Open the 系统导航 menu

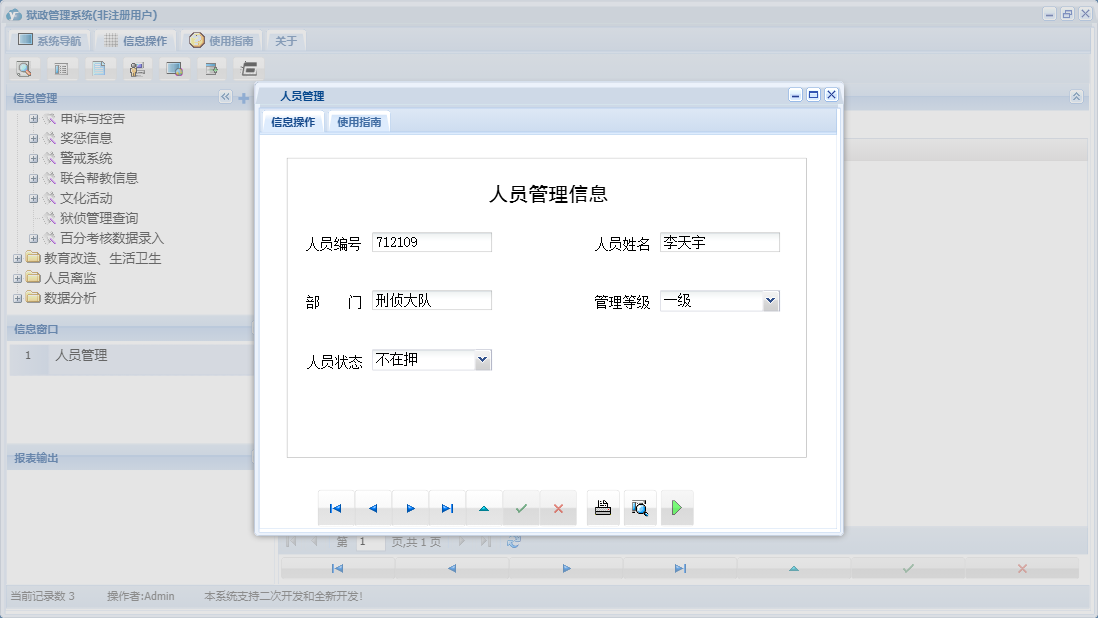pyautogui.click(x=49, y=40)
